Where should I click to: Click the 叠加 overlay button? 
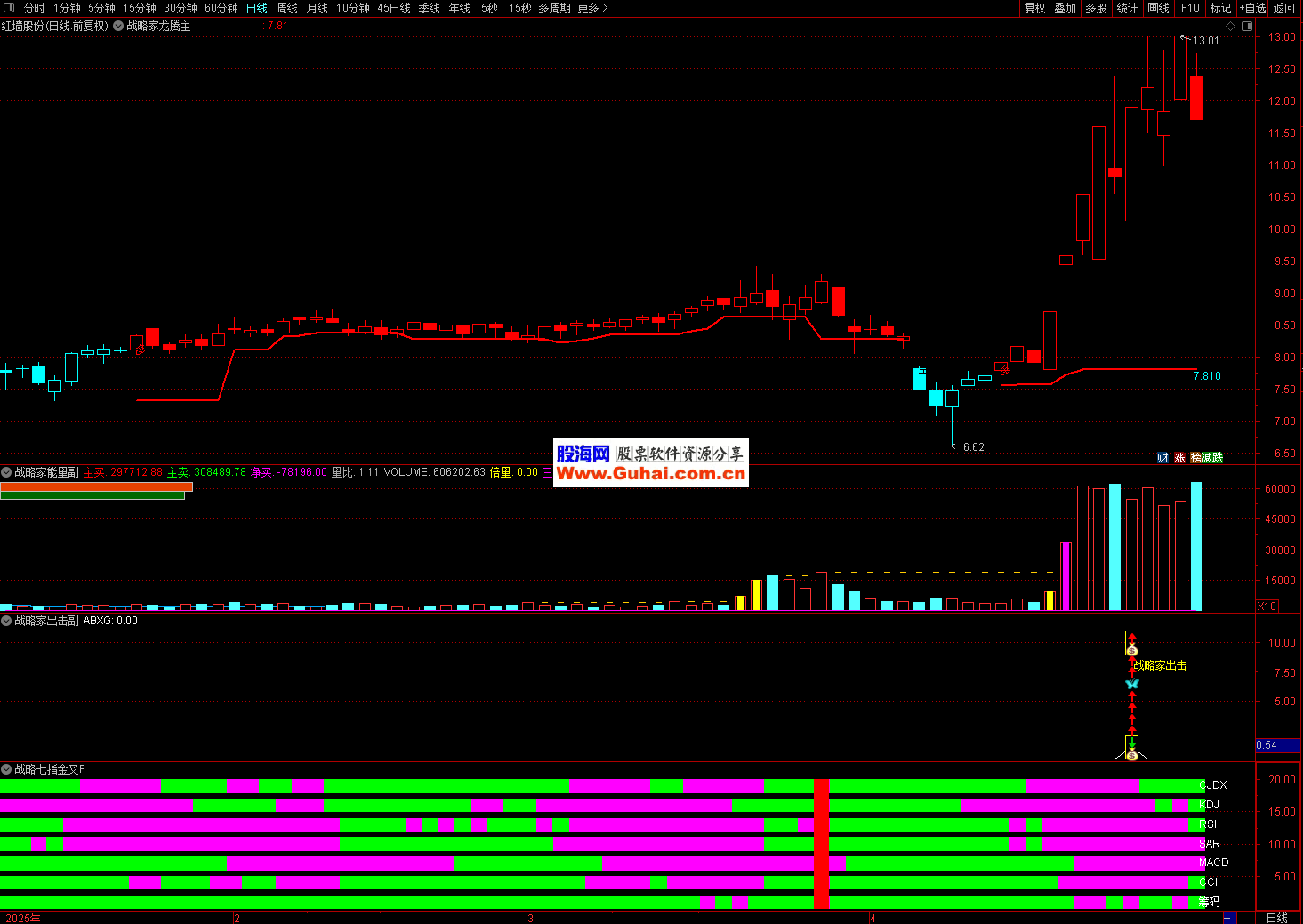point(1066,8)
